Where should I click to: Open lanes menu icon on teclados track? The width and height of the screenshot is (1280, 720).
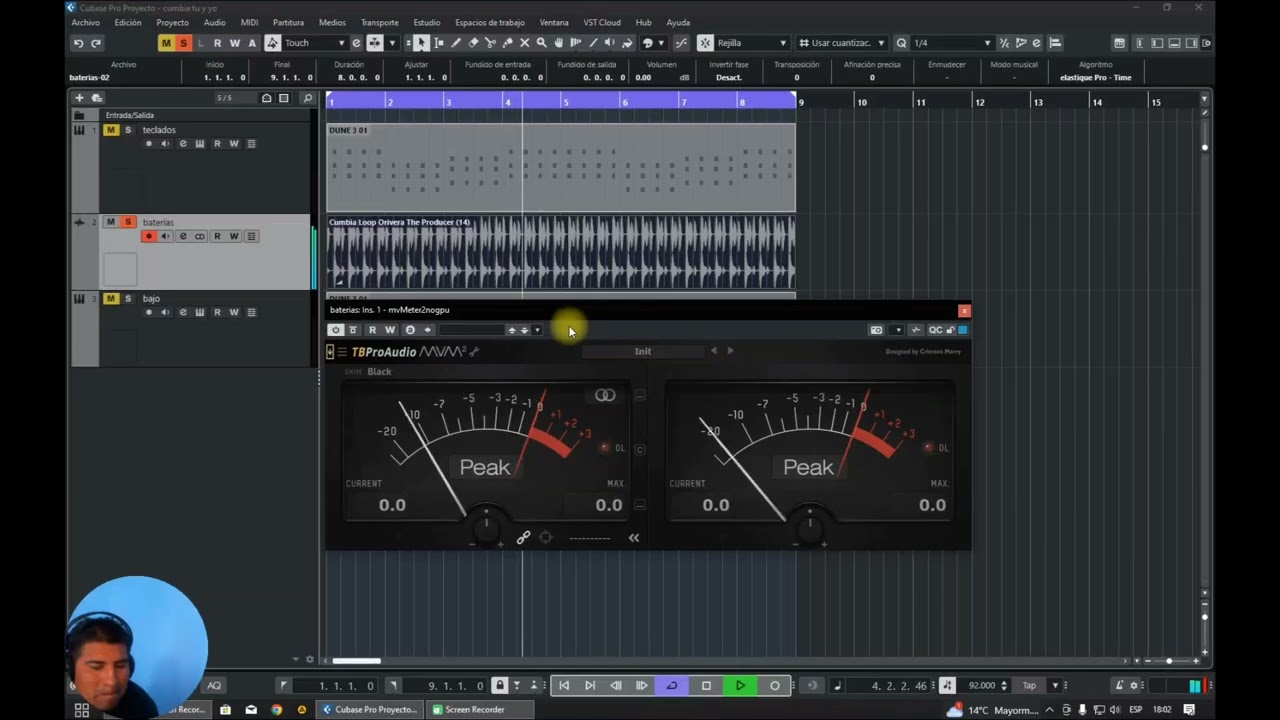click(251, 144)
